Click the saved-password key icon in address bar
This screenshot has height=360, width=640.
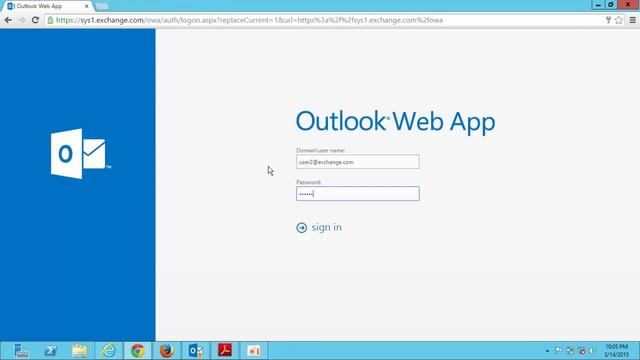click(x=608, y=20)
